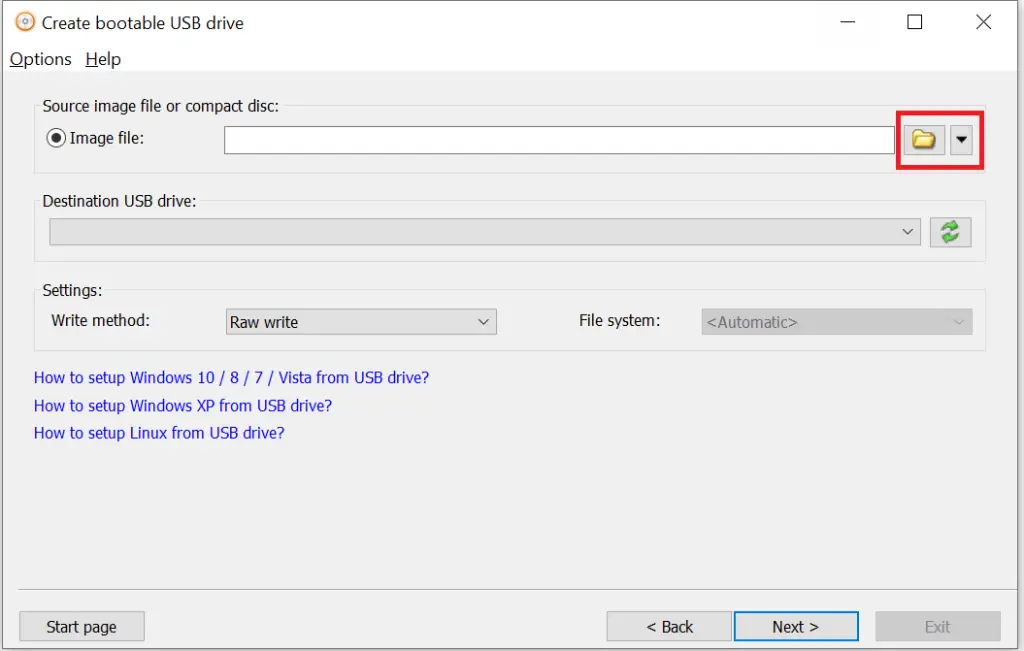Refresh the Destination USB drive list
This screenshot has height=651, width=1024.
tap(950, 231)
